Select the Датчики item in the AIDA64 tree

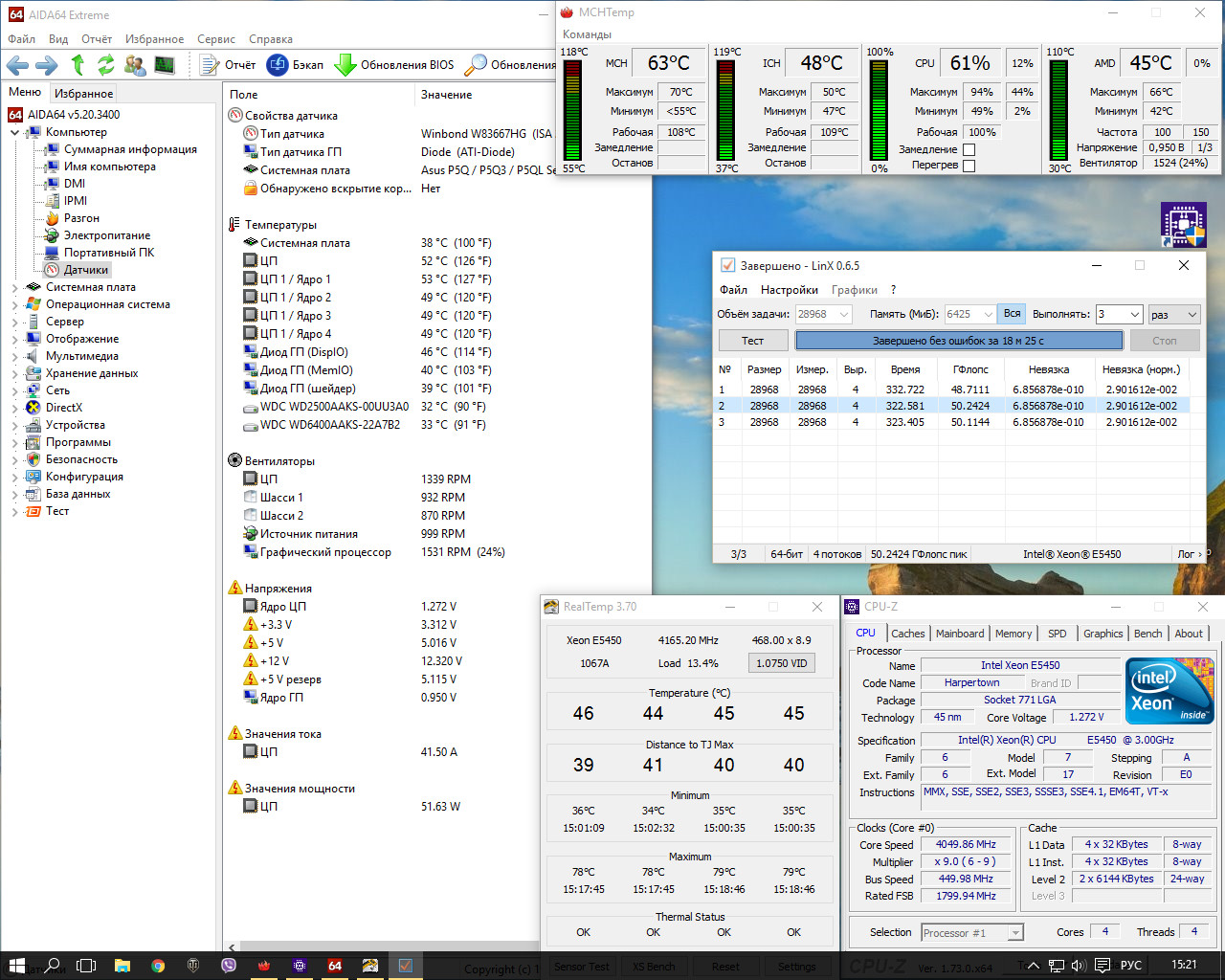(85, 270)
